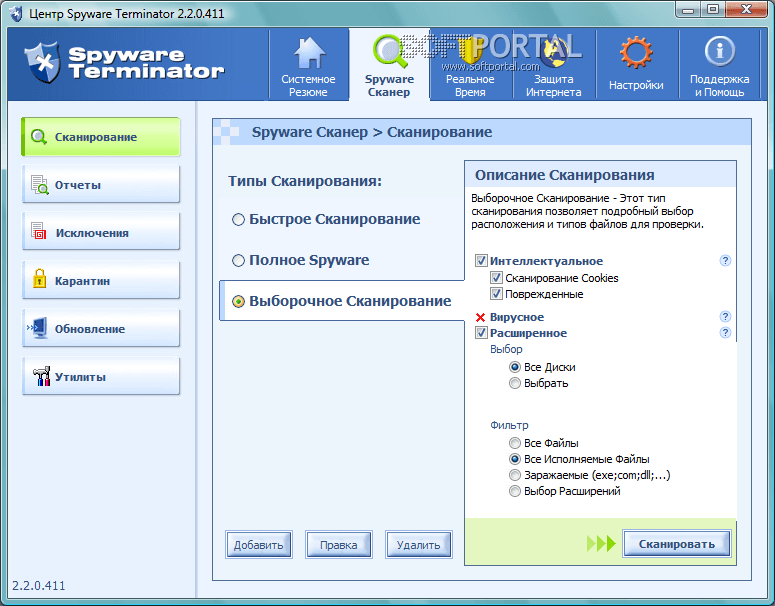Open the Сканирование sidebar section
Screen dimensions: 775x606
[101, 137]
